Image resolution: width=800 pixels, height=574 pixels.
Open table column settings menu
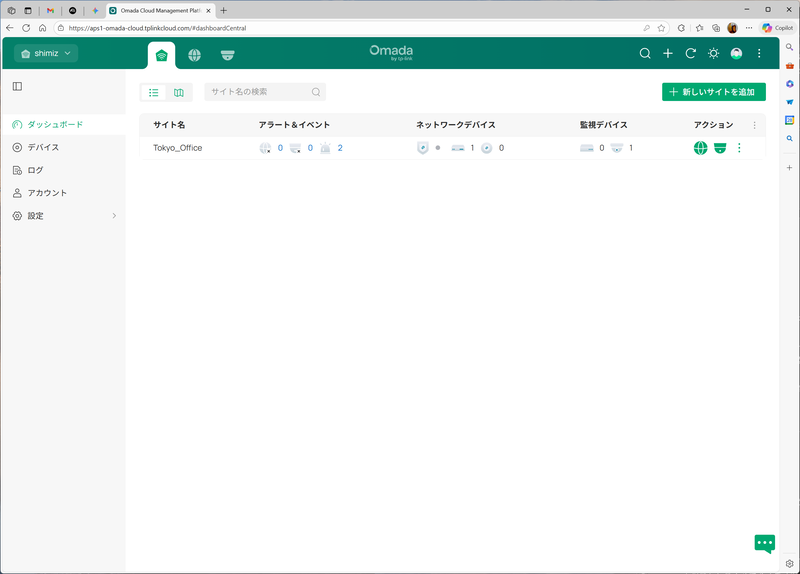tap(755, 125)
